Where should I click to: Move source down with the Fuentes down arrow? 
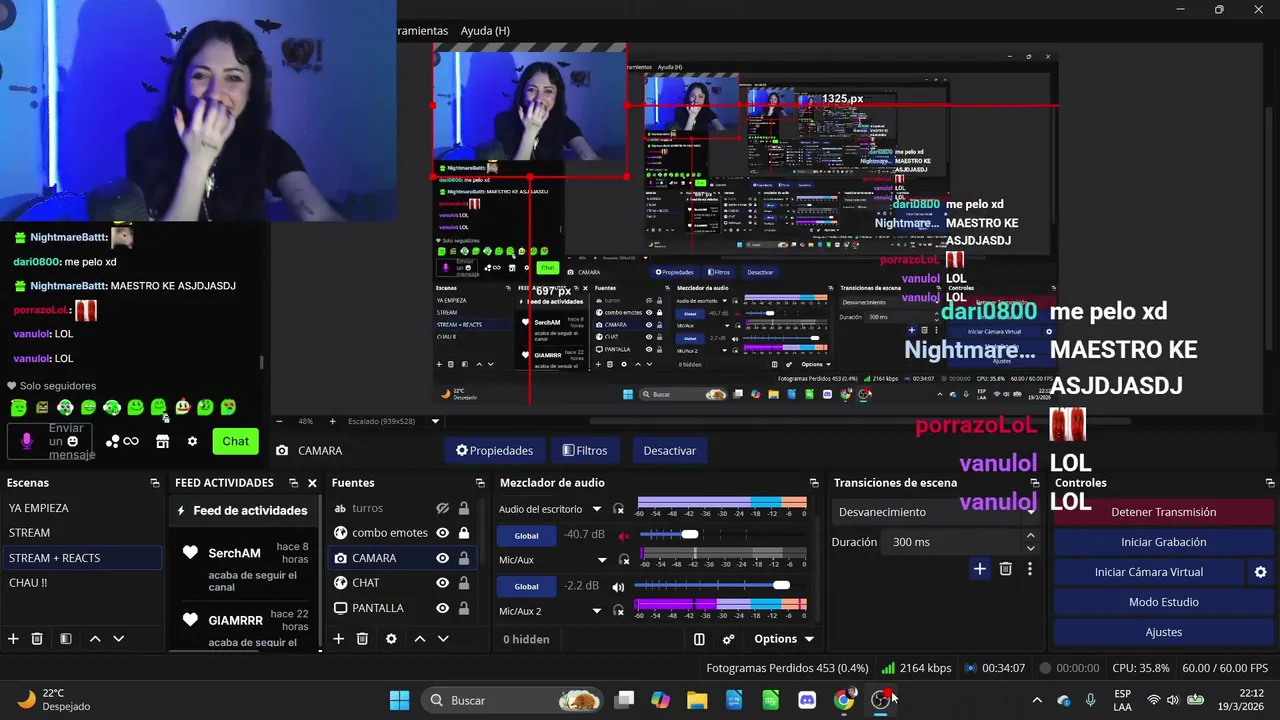tap(443, 639)
